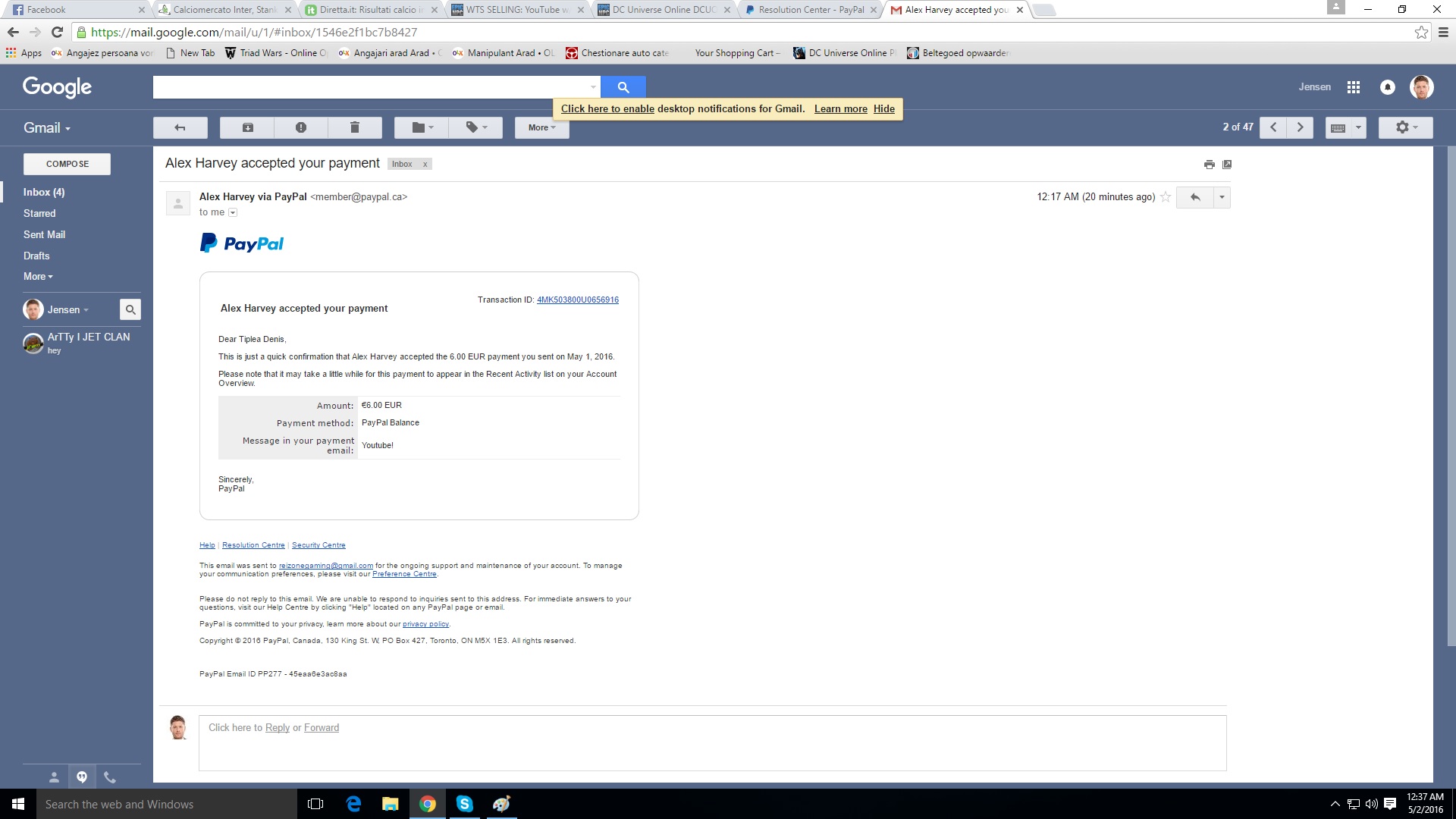Click 'Click here to enable' desktop notifications

[x=607, y=109]
